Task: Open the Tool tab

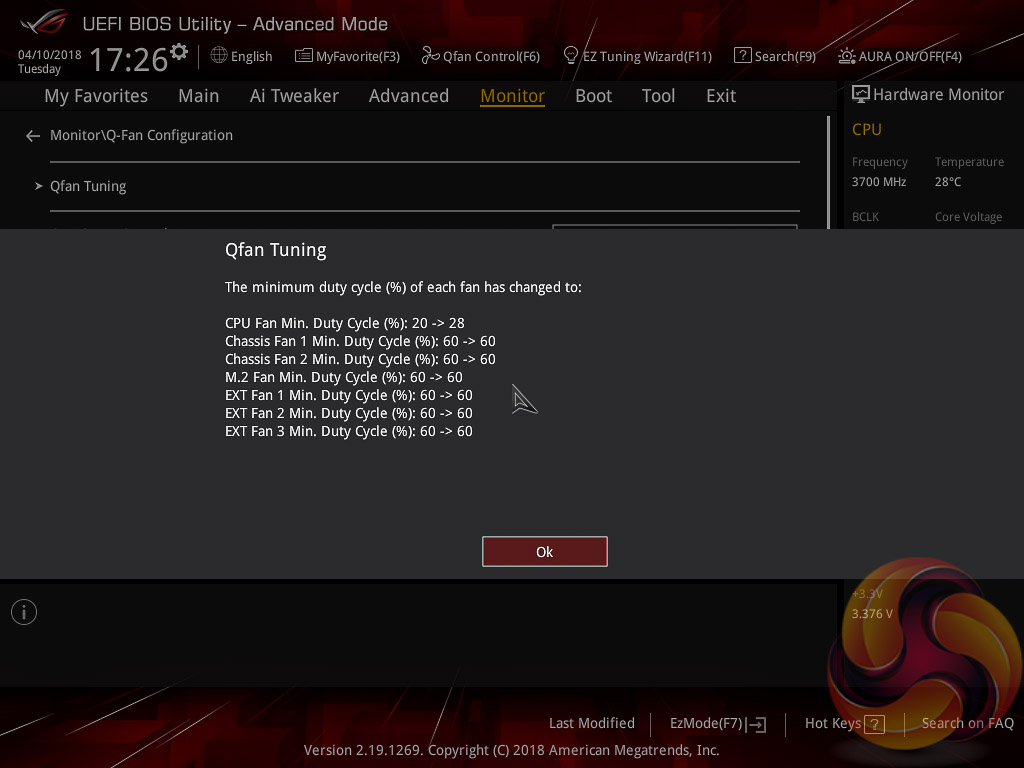Action: (658, 96)
